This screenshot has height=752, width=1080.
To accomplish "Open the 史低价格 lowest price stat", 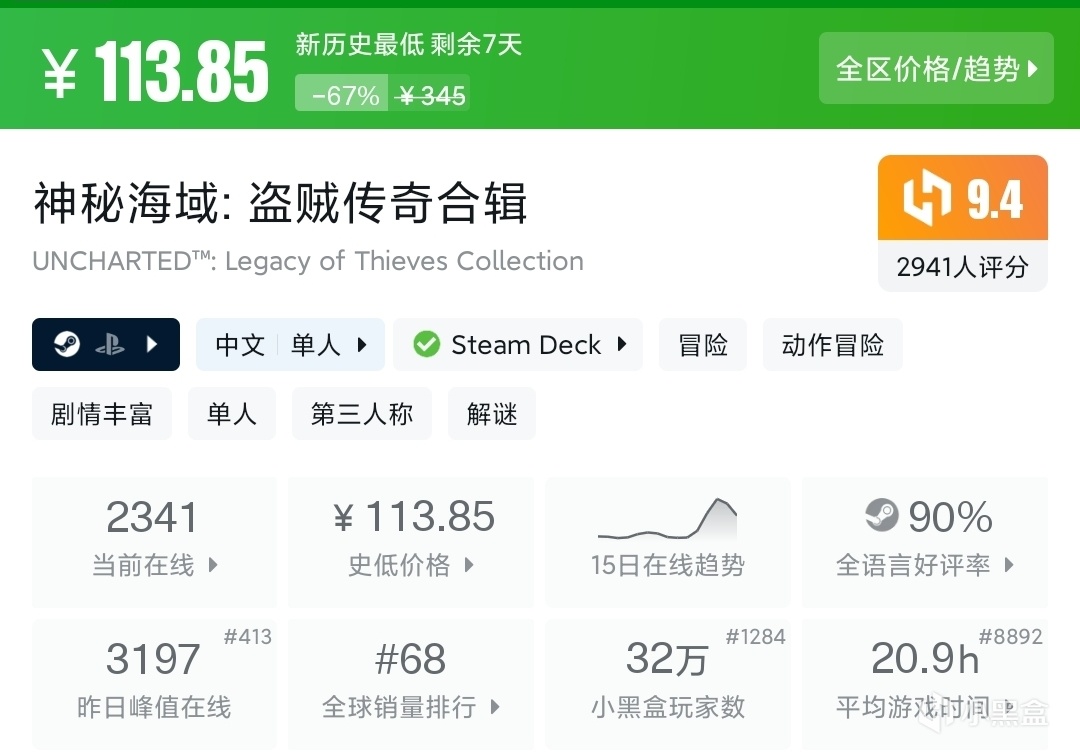I will point(410,541).
